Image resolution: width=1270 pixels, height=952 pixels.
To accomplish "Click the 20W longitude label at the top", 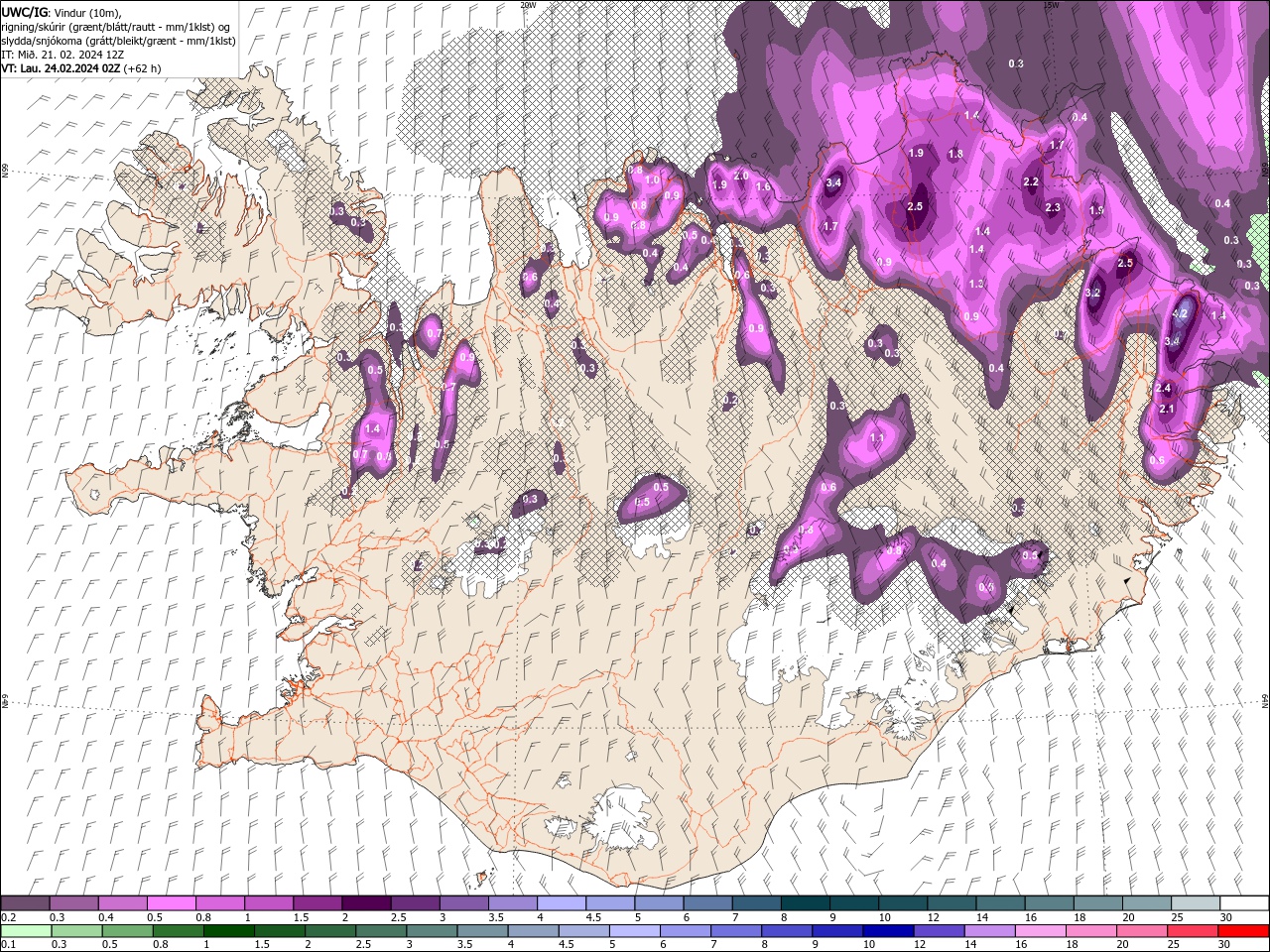I will pyautogui.click(x=529, y=5).
